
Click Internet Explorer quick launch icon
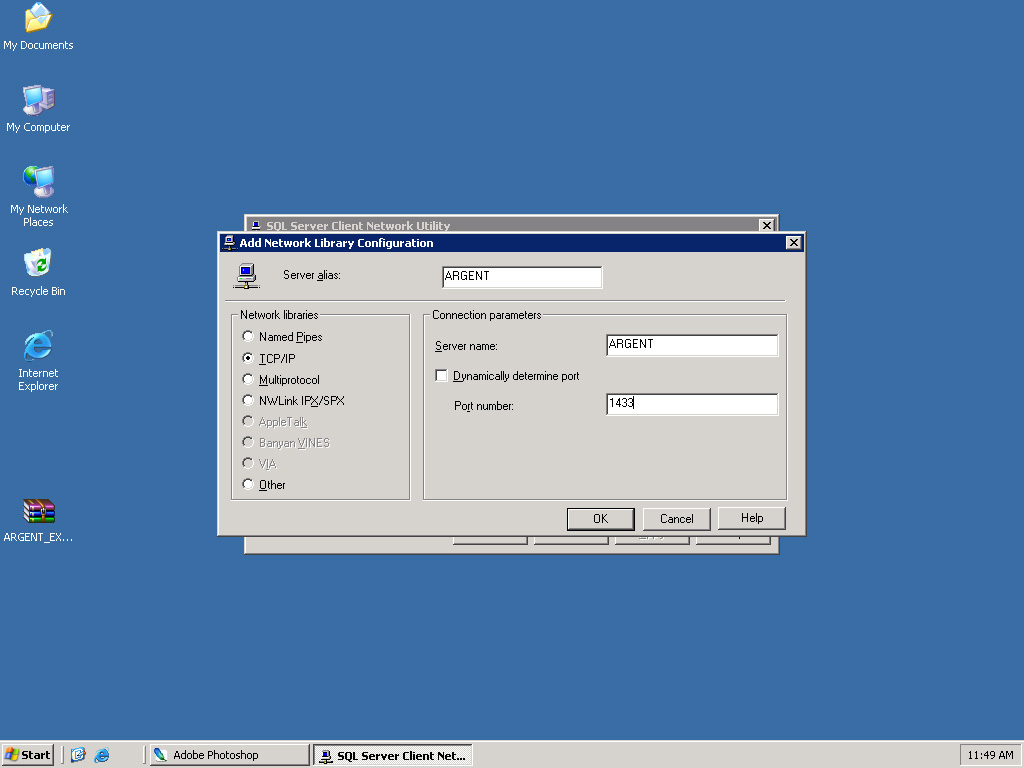[102, 755]
